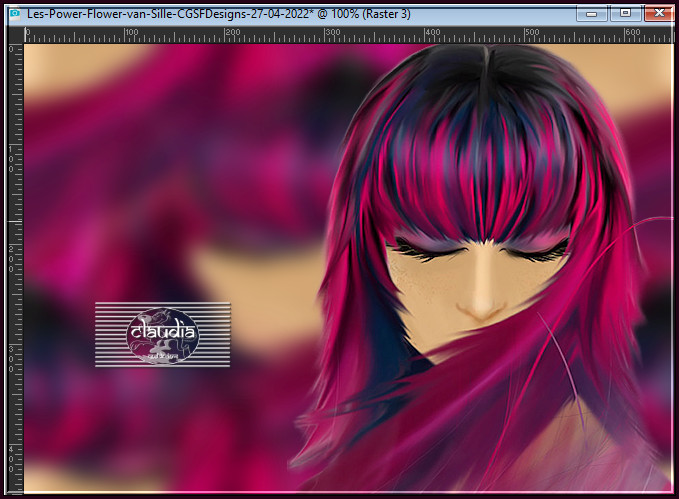Viewport: 679px width, 499px height.
Task: Close the Les-Power-Flower image window
Action: (x=659, y=14)
